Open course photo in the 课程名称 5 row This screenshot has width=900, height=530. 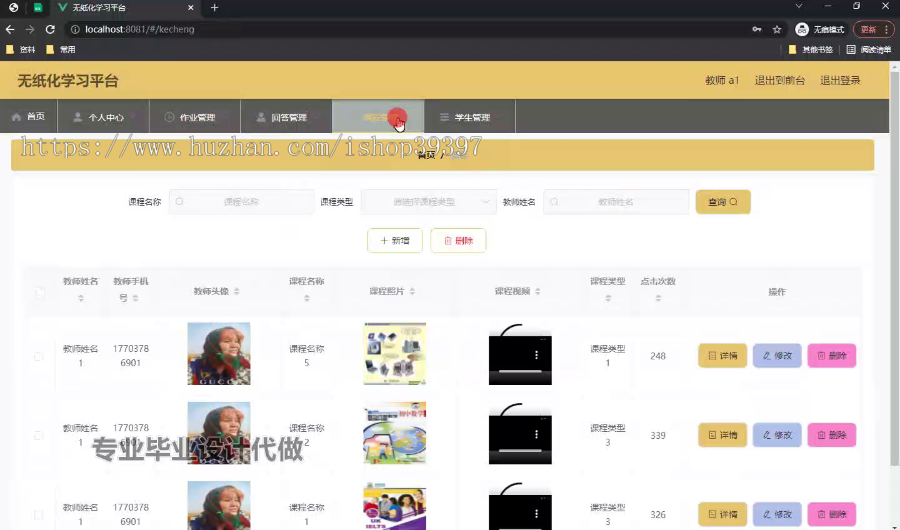pos(394,353)
